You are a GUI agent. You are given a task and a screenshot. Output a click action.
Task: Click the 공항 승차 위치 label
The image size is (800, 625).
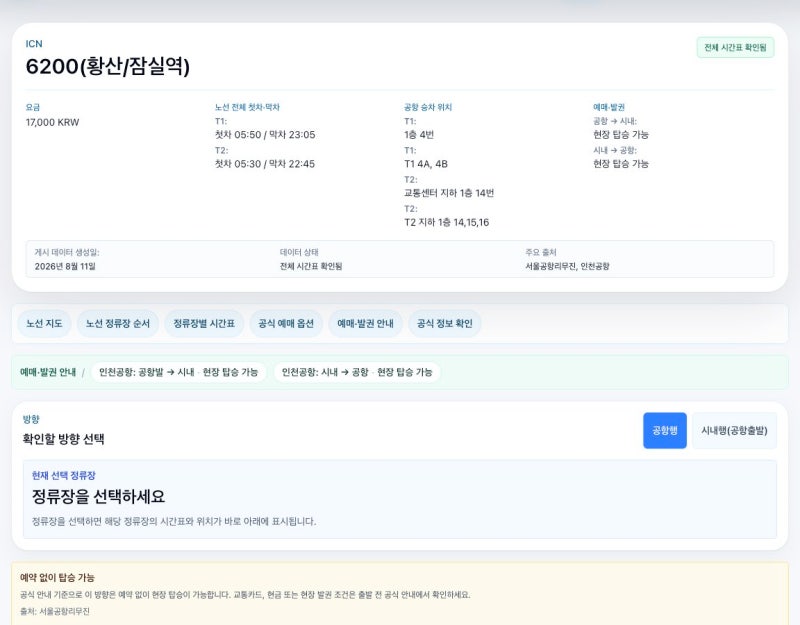[x=428, y=107]
